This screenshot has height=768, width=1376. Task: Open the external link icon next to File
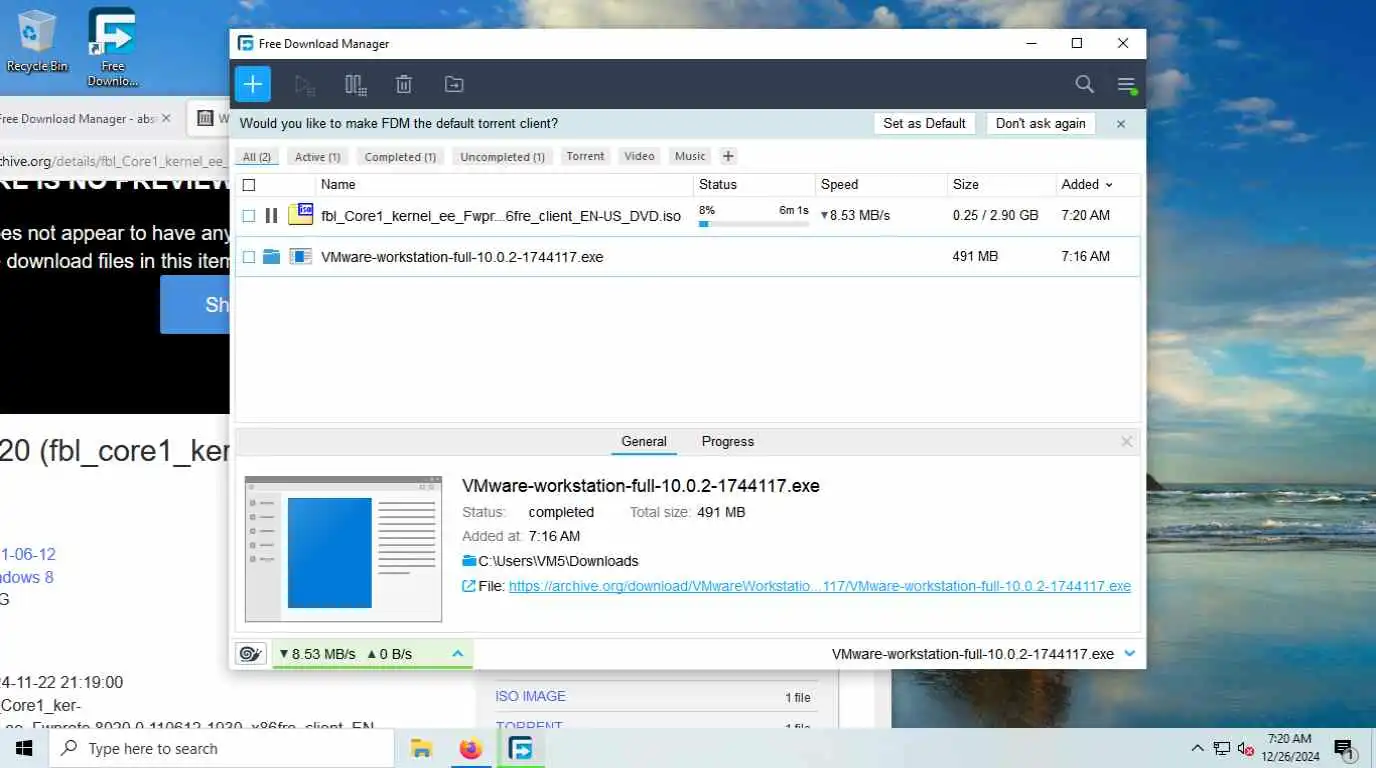468,586
